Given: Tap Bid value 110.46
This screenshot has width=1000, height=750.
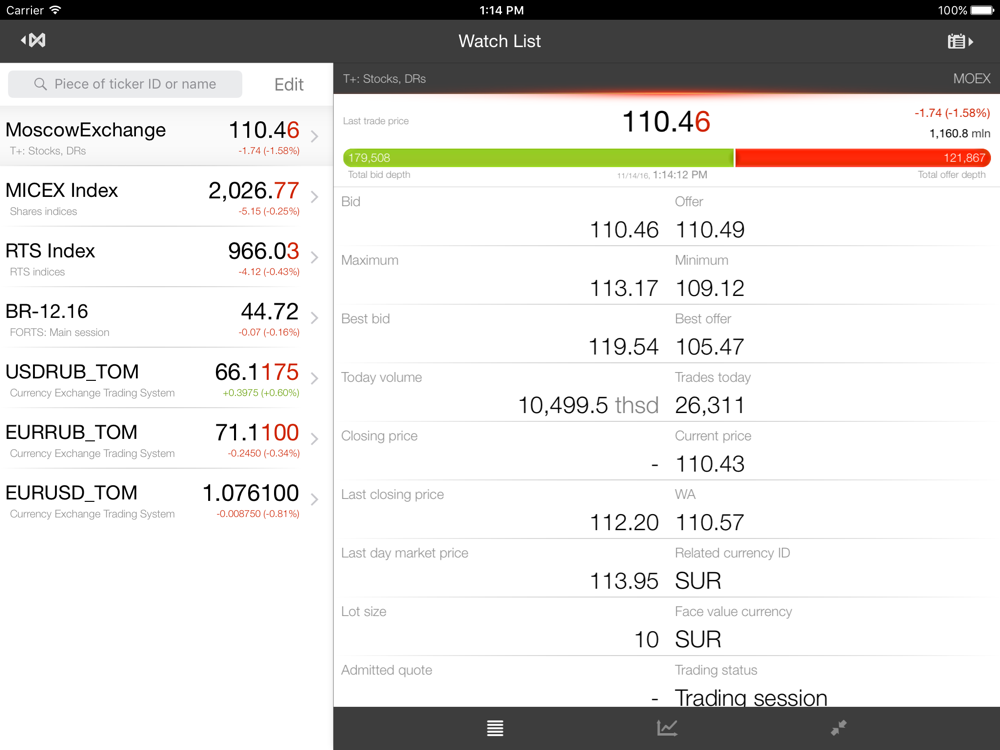Looking at the screenshot, I should pyautogui.click(x=624, y=230).
